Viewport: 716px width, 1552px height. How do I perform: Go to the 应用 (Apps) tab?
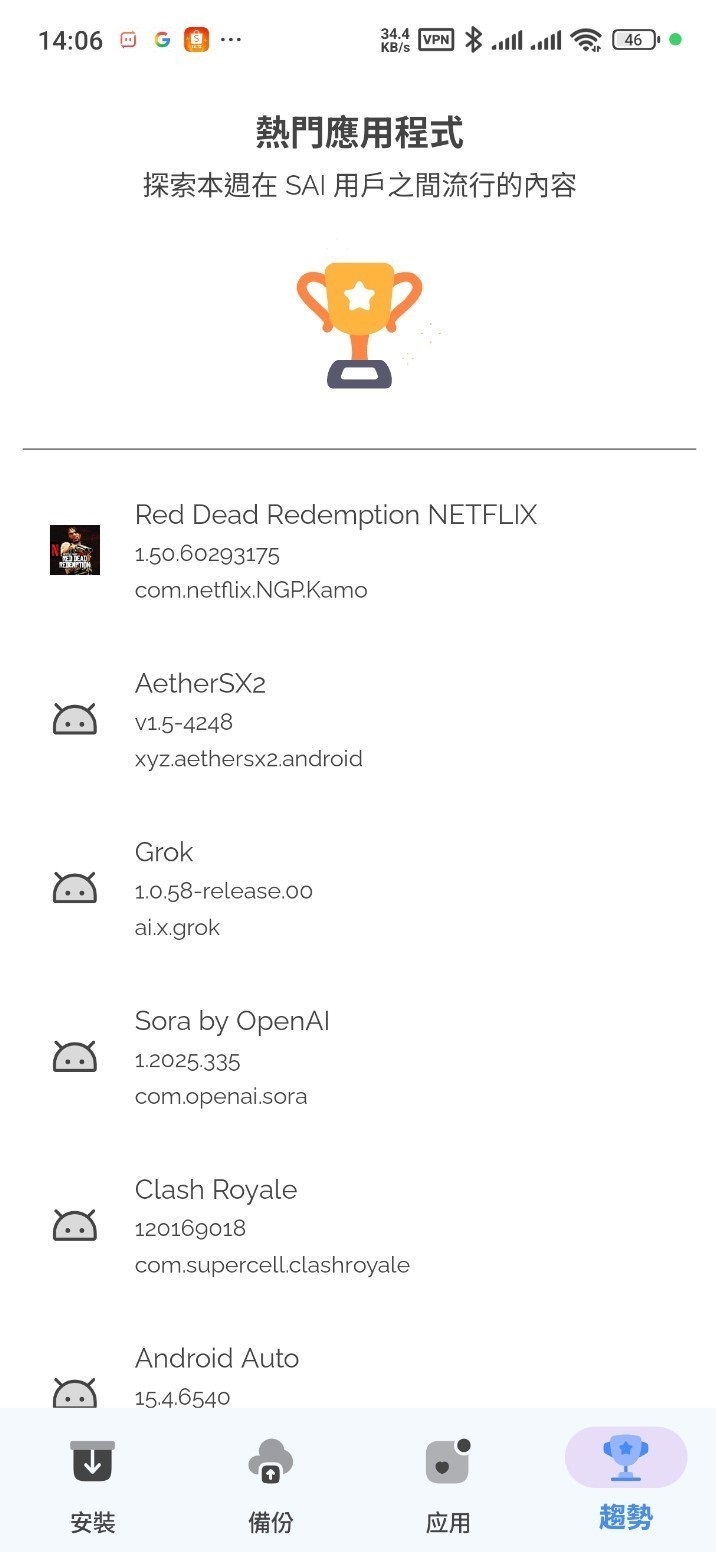(448, 1482)
